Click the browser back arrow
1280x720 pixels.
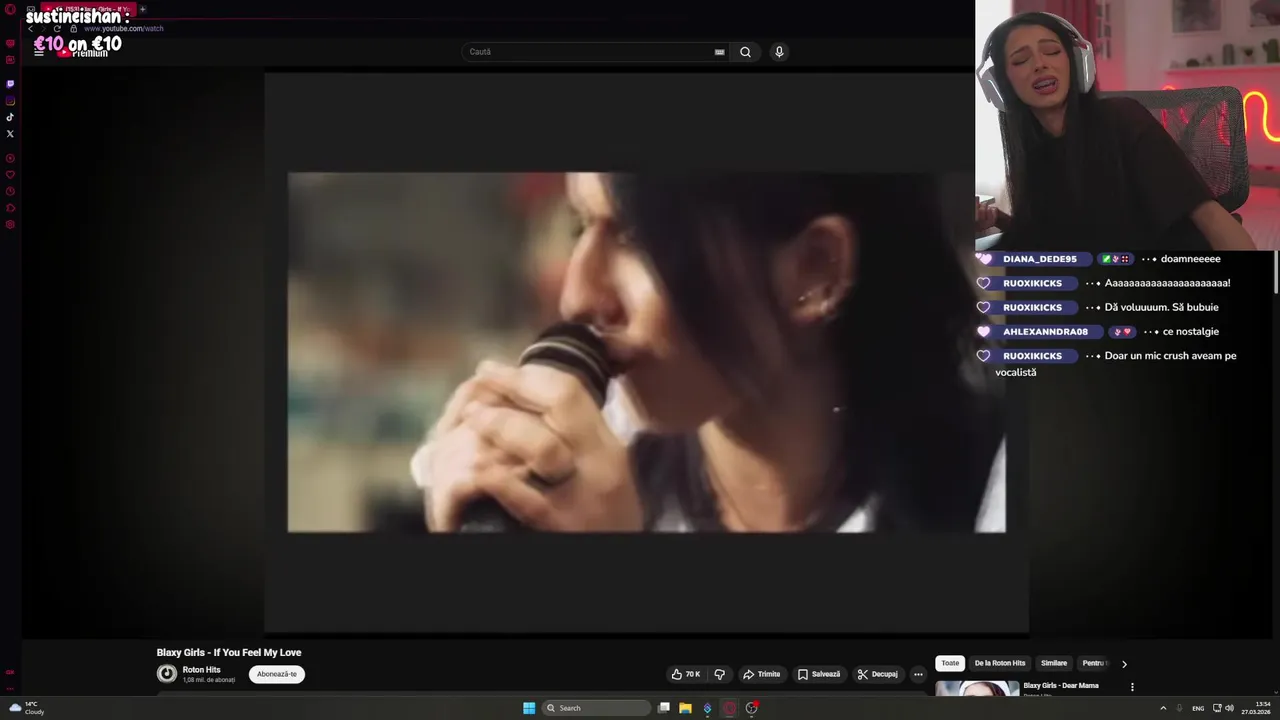[x=30, y=28]
